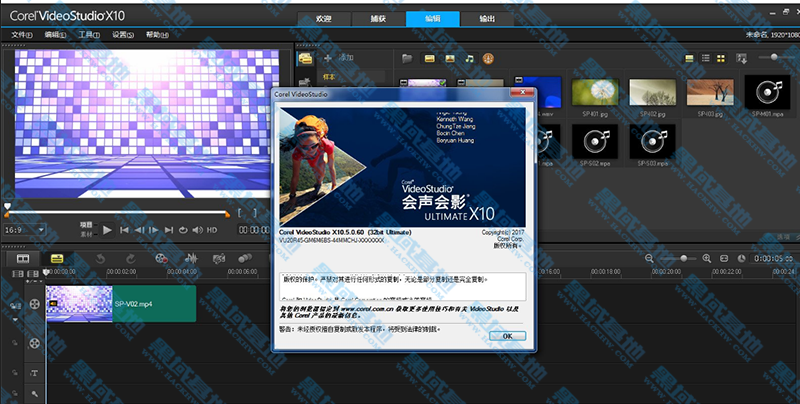Redo the last action
The width and height of the screenshot is (800, 404).
click(131, 259)
